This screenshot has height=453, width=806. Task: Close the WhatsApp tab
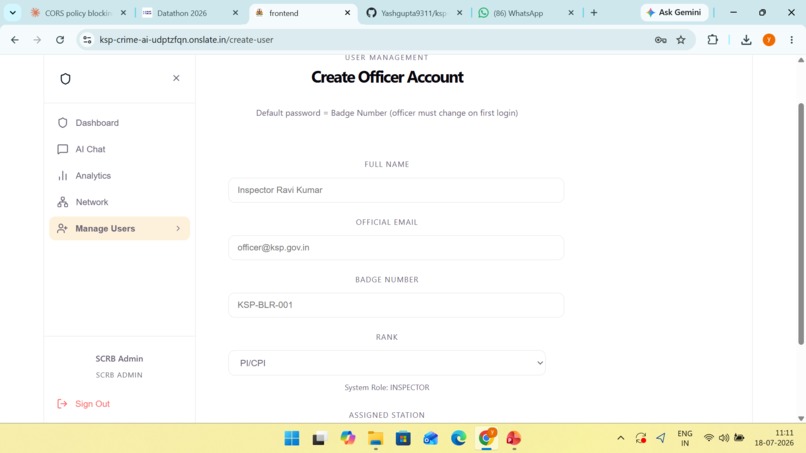point(571,13)
